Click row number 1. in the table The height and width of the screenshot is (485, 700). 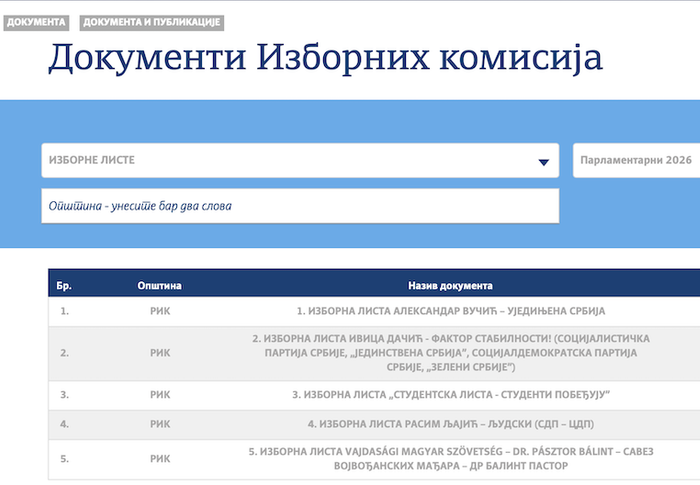(65, 311)
